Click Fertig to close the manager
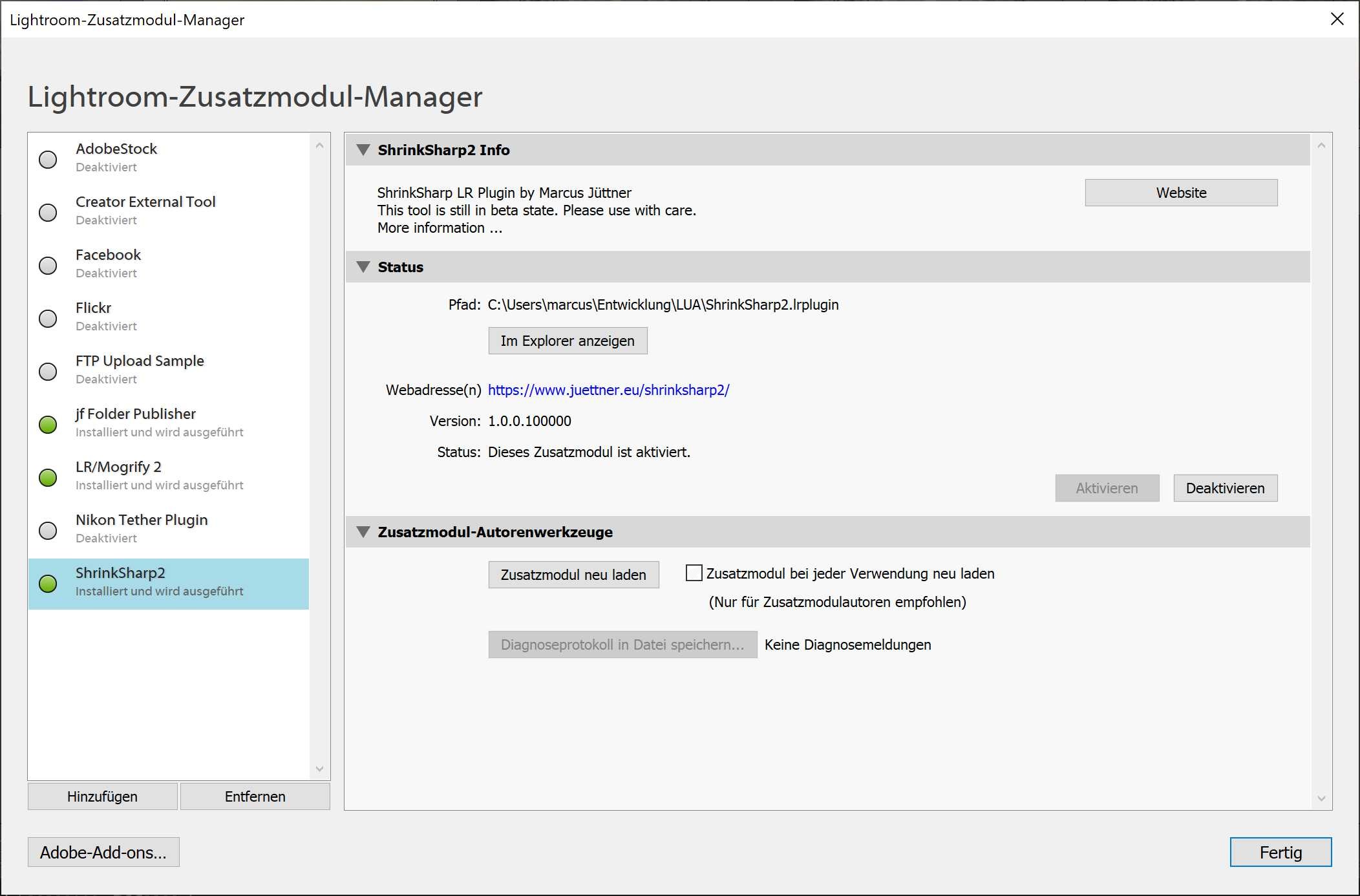The image size is (1360, 896). pos(1280,852)
